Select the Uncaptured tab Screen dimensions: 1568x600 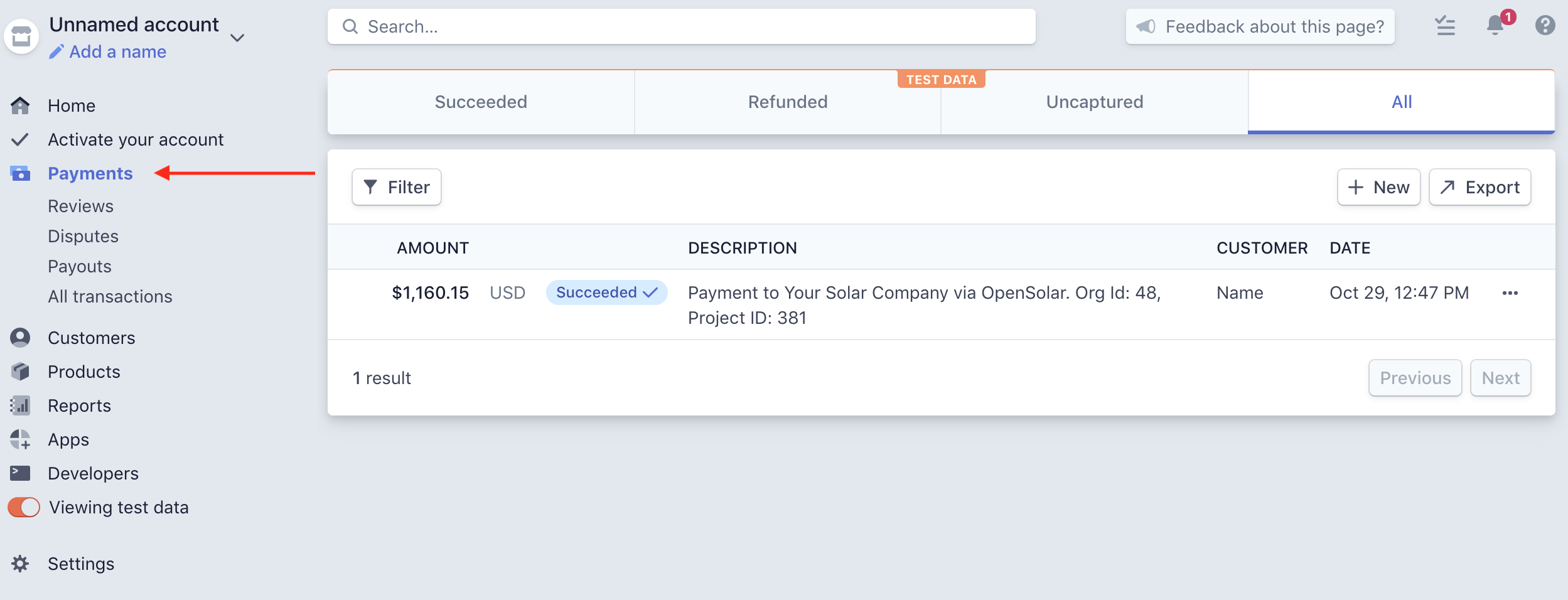[x=1095, y=102]
